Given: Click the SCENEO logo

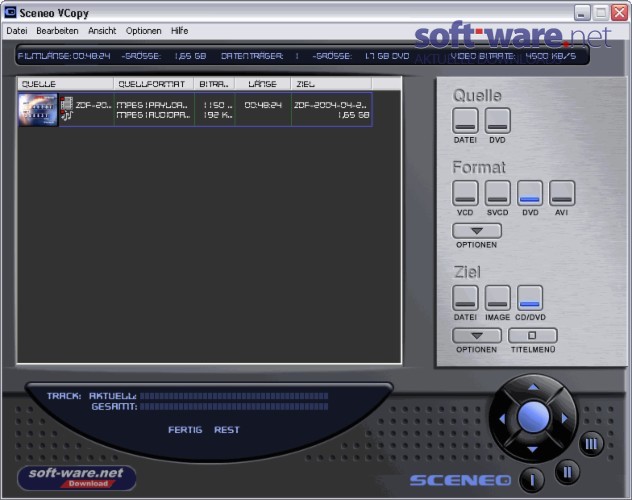Looking at the screenshot, I should click(x=460, y=480).
